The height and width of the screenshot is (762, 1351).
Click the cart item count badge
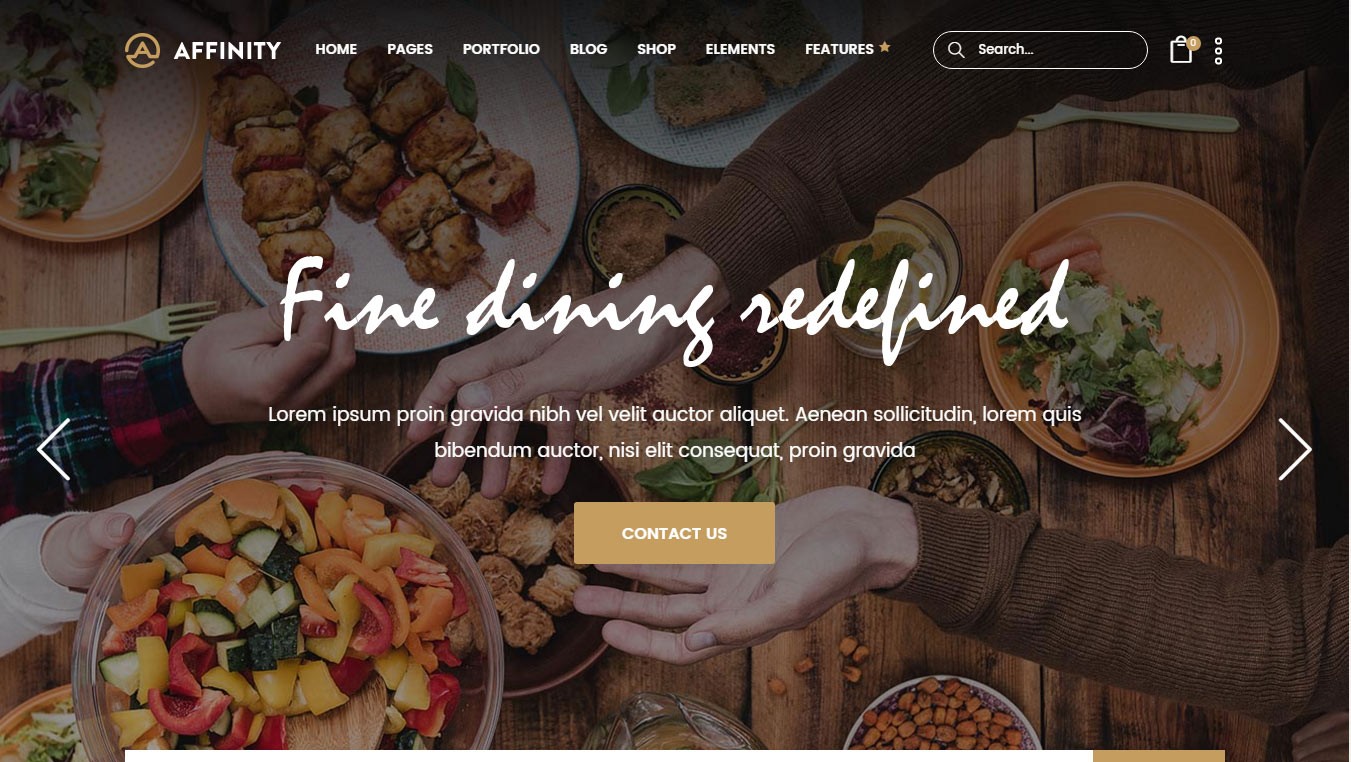point(1193,43)
